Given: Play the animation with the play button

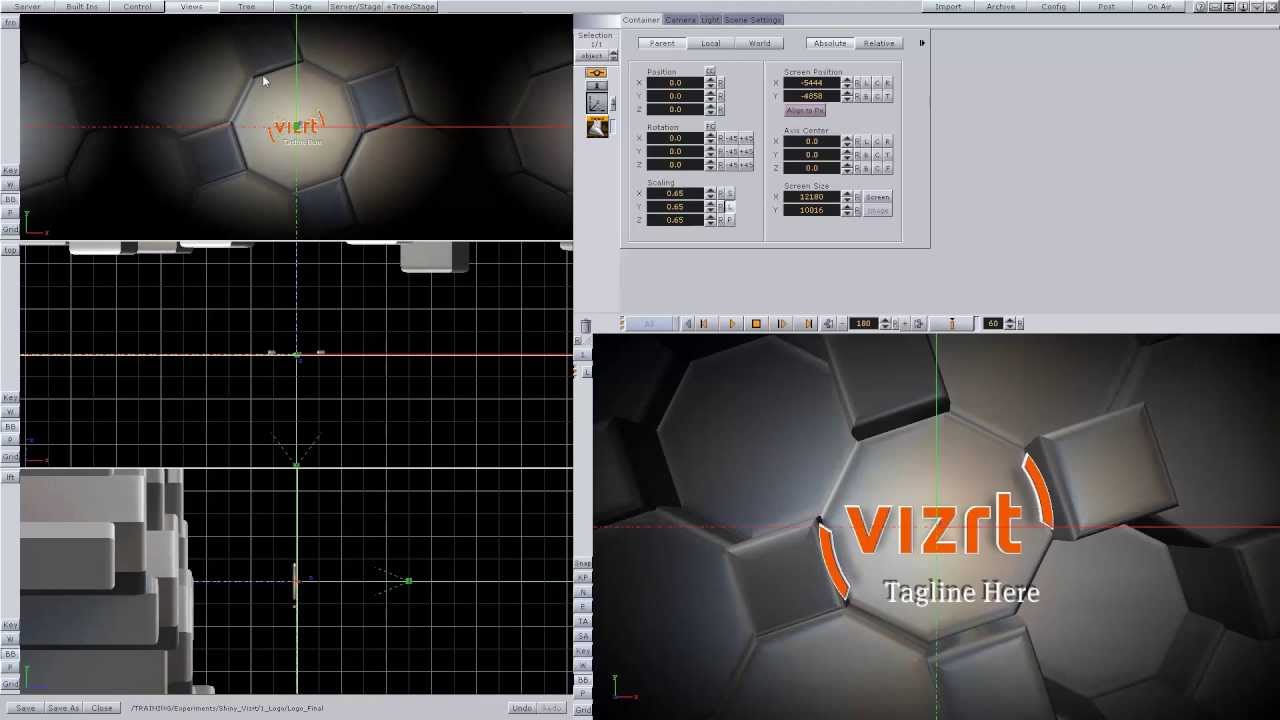Looking at the screenshot, I should point(732,324).
